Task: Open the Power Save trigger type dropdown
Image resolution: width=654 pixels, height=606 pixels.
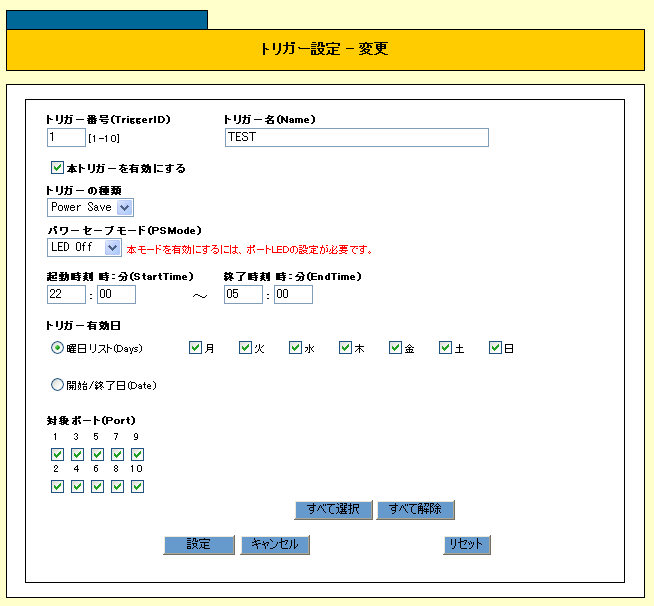Action: coord(91,207)
